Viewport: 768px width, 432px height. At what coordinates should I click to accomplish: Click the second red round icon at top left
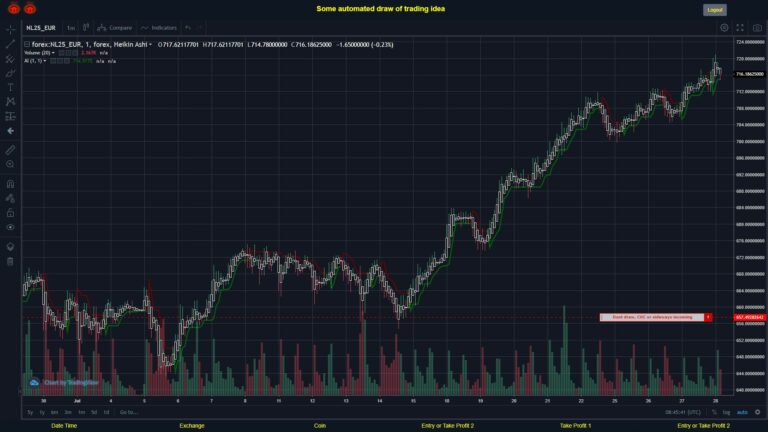point(30,8)
